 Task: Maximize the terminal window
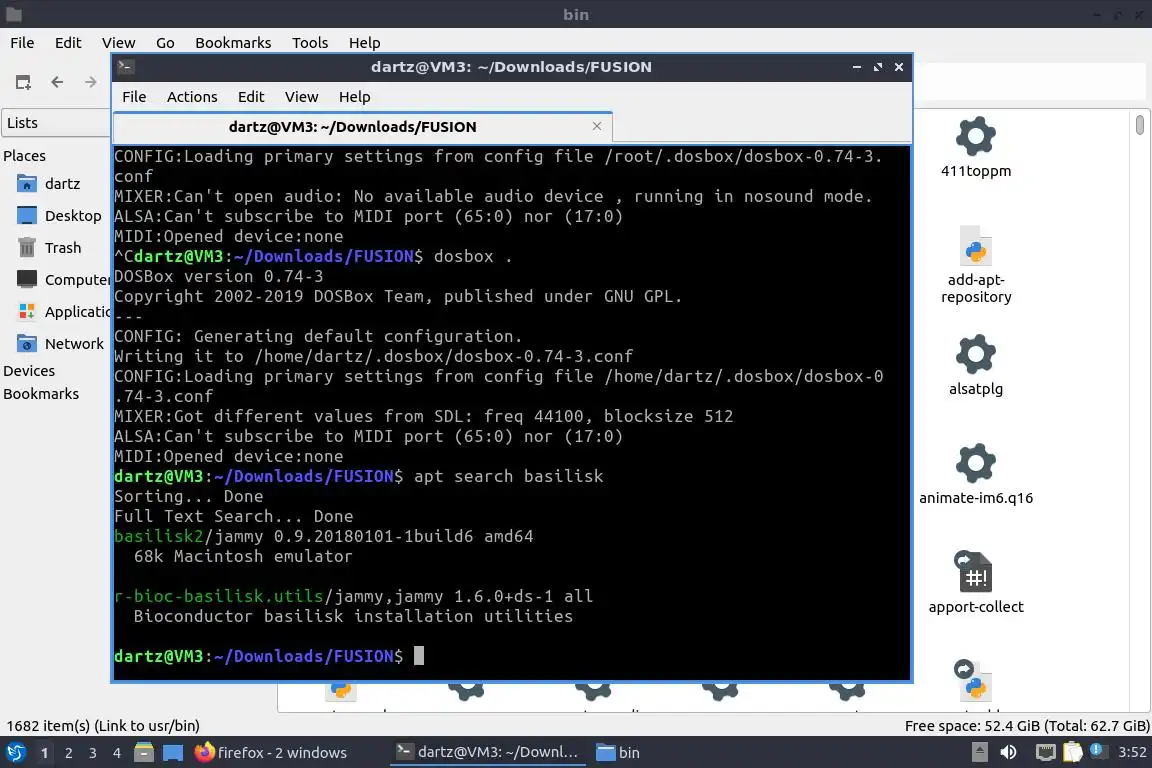tap(878, 67)
